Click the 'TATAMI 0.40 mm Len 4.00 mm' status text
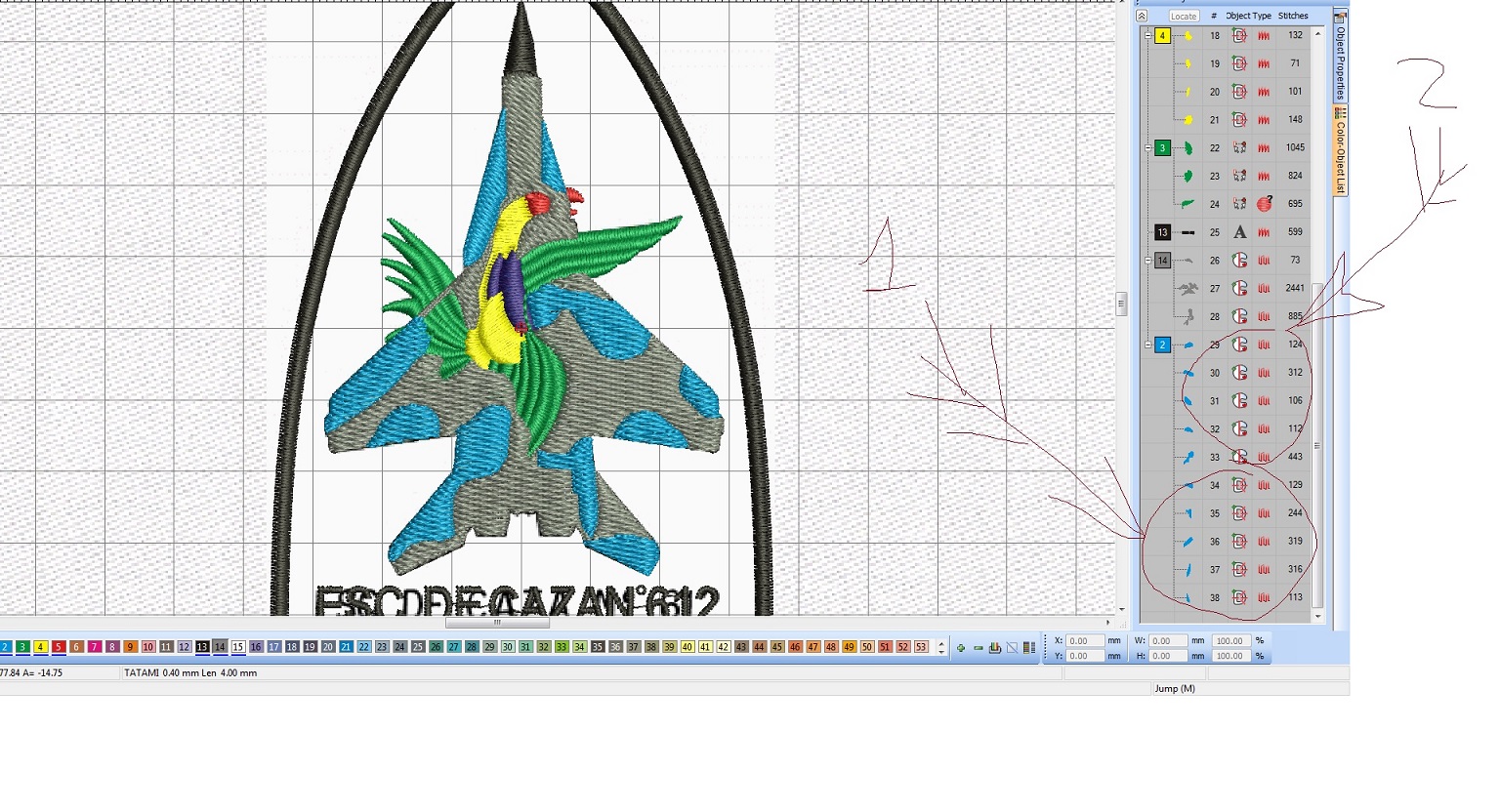Viewport: 1500px width, 812px height. click(x=190, y=673)
